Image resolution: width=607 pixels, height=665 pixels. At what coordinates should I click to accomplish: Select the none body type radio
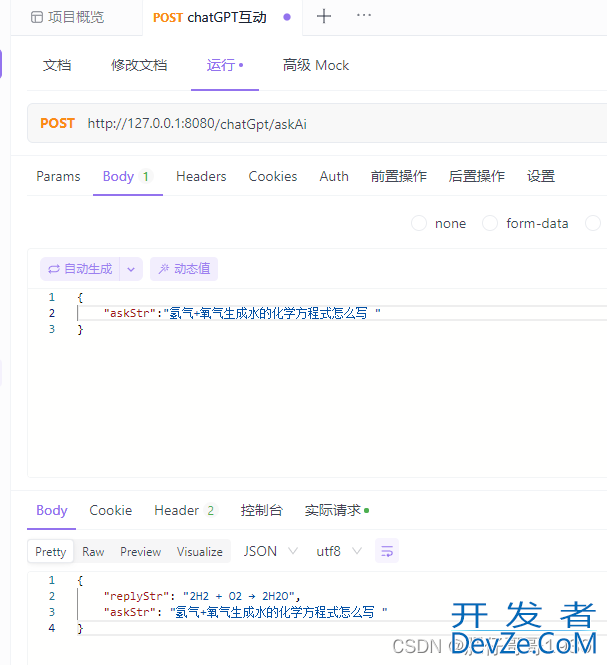419,223
